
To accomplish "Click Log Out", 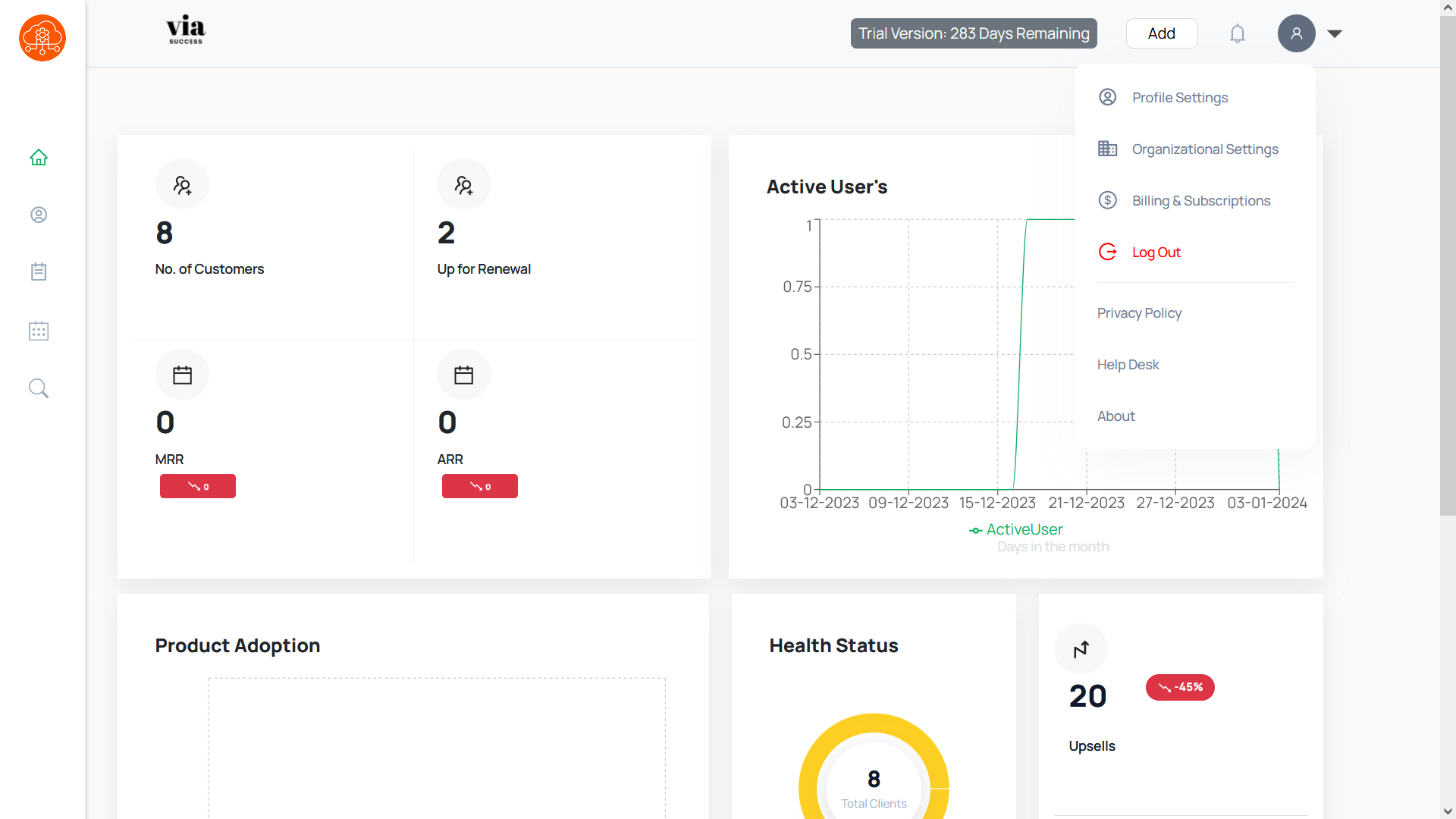I will (x=1156, y=253).
